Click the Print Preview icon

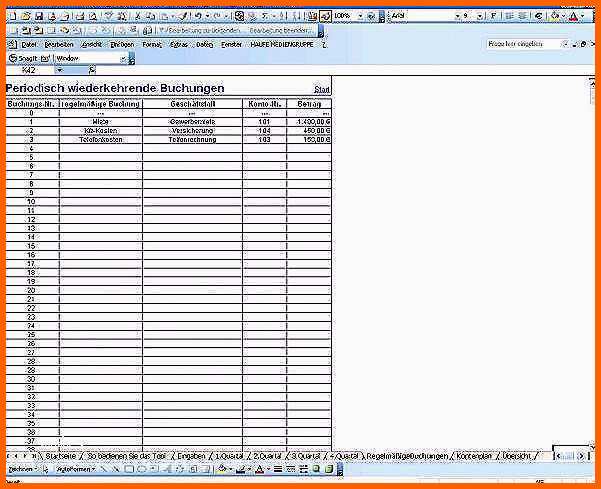92,16
